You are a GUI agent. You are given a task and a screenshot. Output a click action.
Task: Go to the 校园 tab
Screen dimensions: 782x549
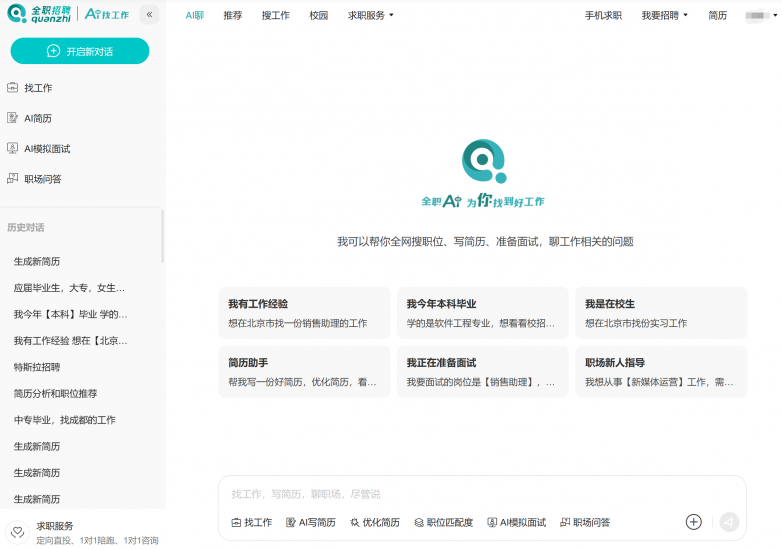[318, 16]
